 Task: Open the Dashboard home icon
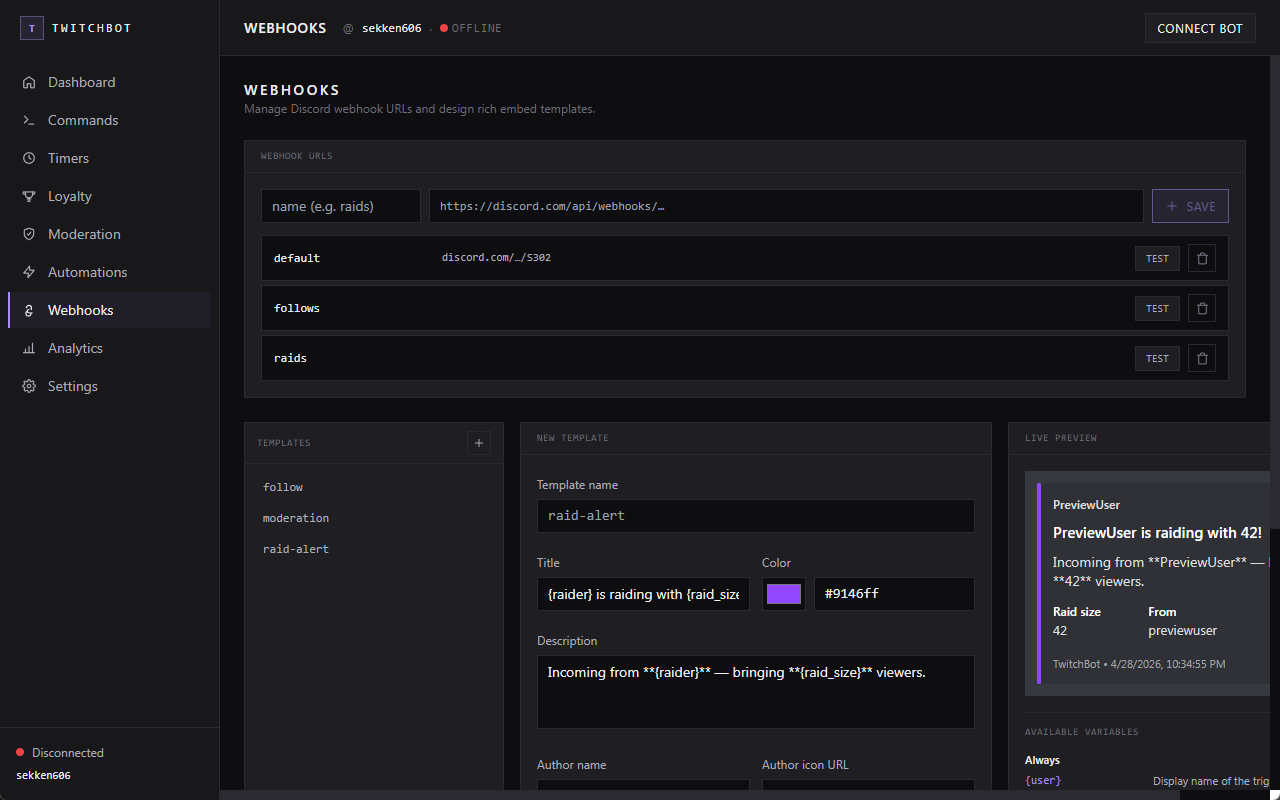pos(29,82)
